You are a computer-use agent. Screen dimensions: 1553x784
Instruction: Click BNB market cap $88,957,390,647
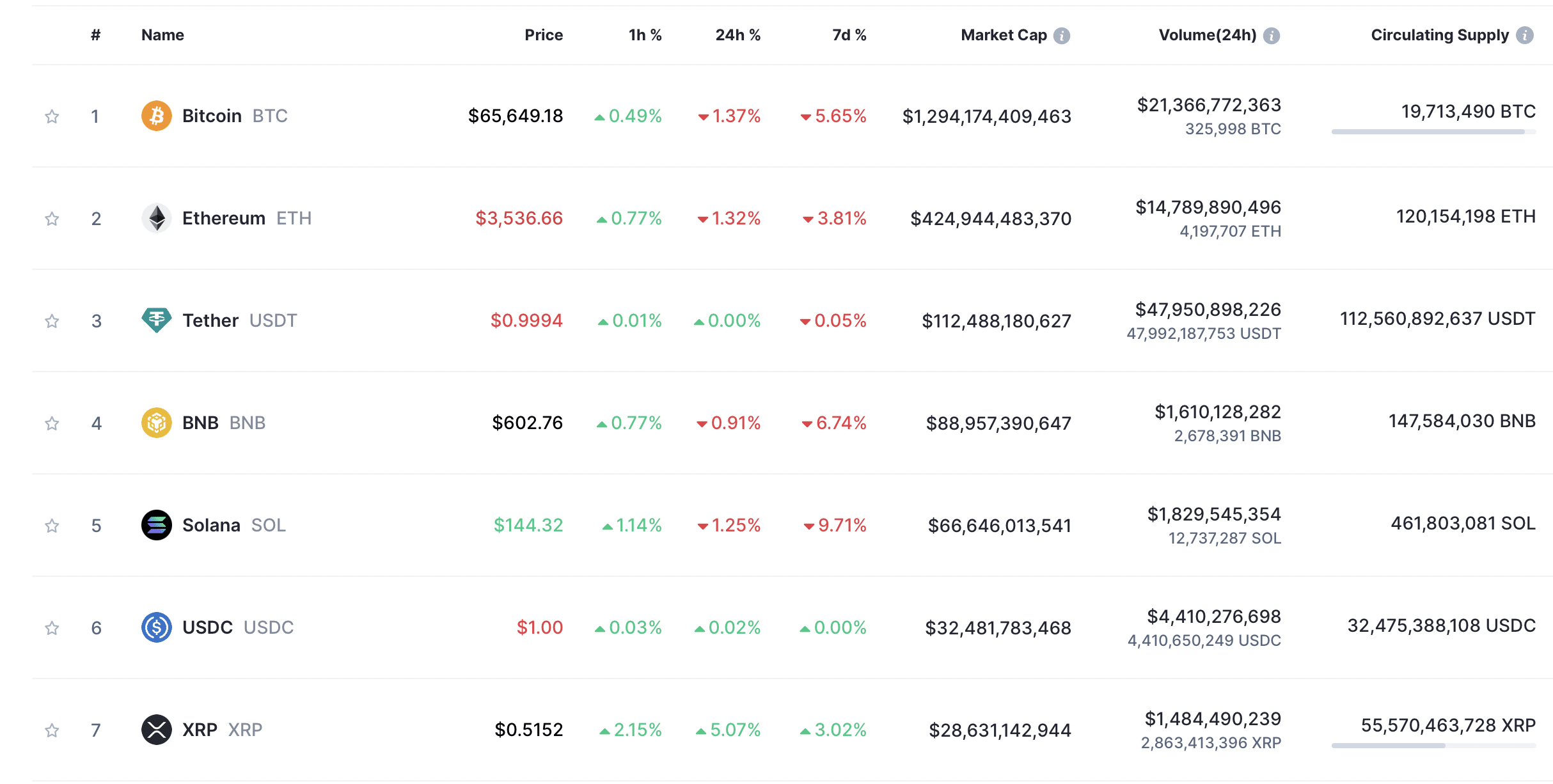tap(998, 423)
